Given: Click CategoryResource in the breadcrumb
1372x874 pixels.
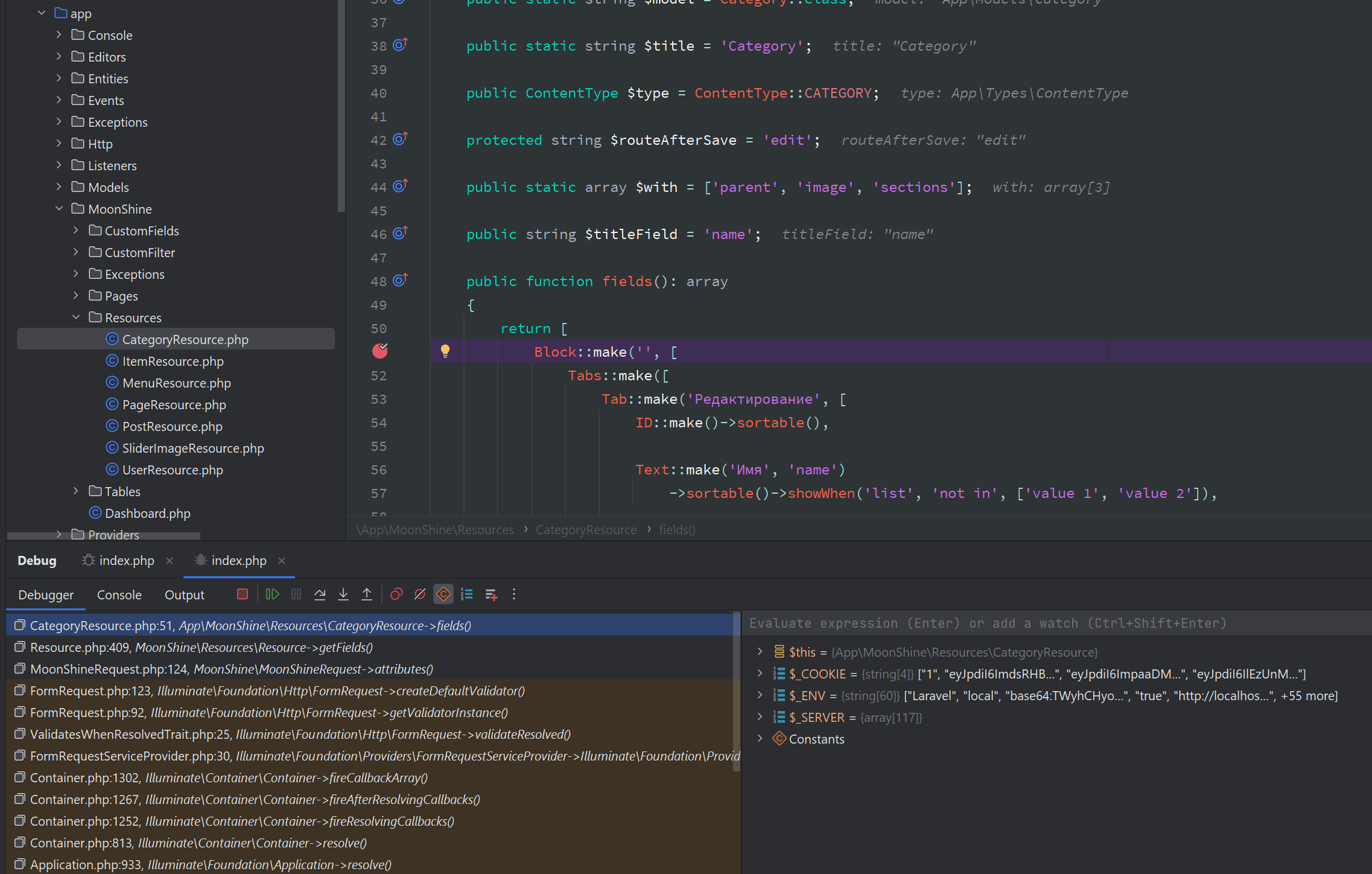Looking at the screenshot, I should pyautogui.click(x=586, y=529).
